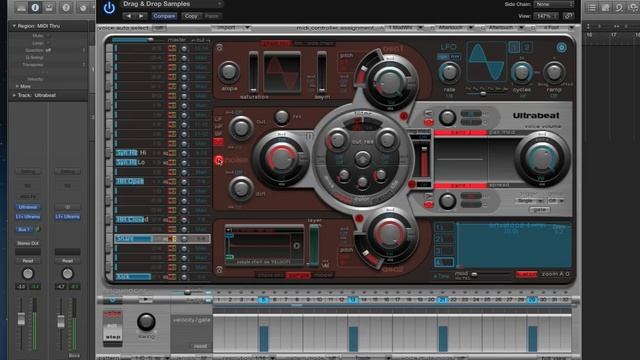Select LFO 1 button
Viewport: 640px width, 360px height.
(x=514, y=47)
